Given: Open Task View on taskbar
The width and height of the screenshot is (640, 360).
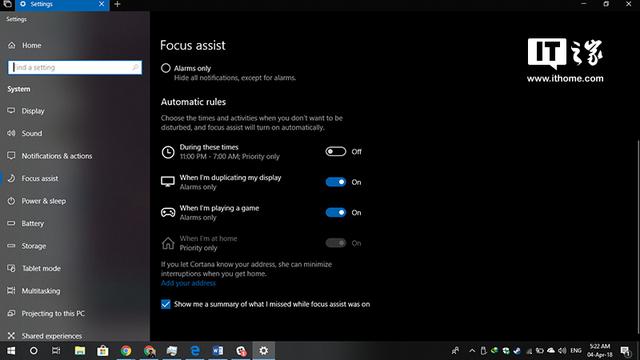Looking at the screenshot, I should coord(56,351).
